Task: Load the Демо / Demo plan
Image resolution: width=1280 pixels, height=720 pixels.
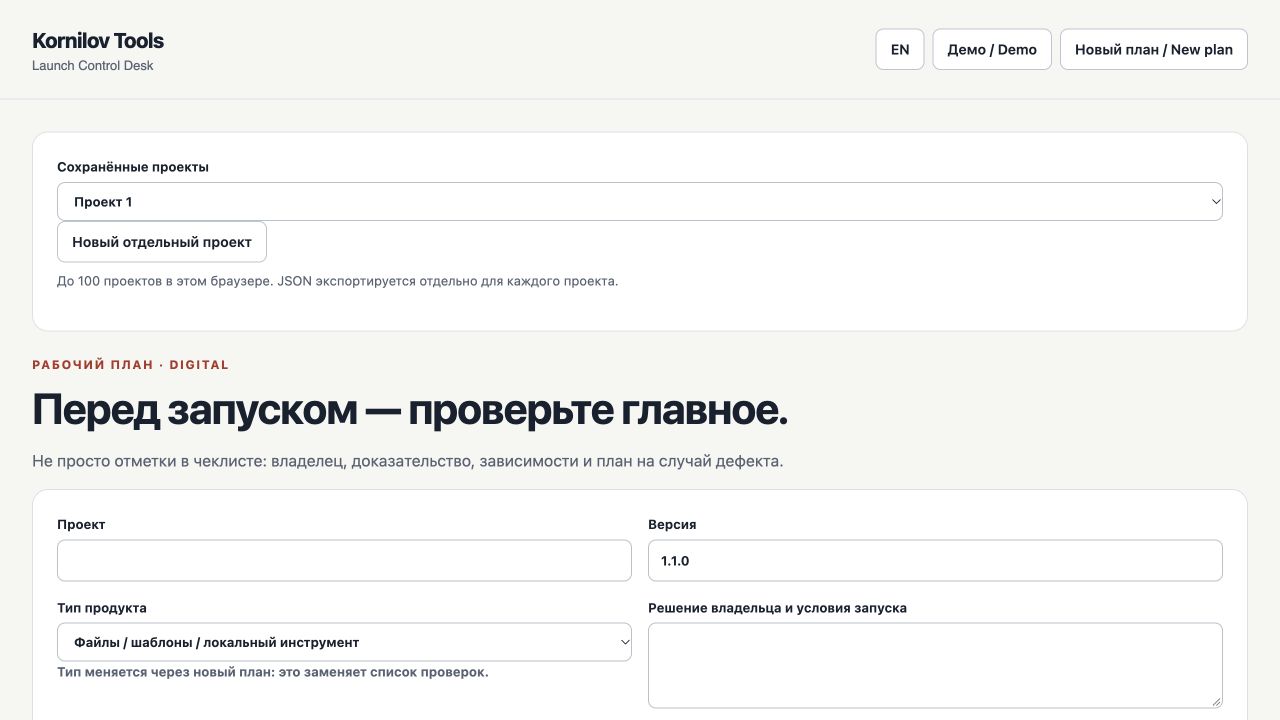Action: pyautogui.click(x=992, y=49)
